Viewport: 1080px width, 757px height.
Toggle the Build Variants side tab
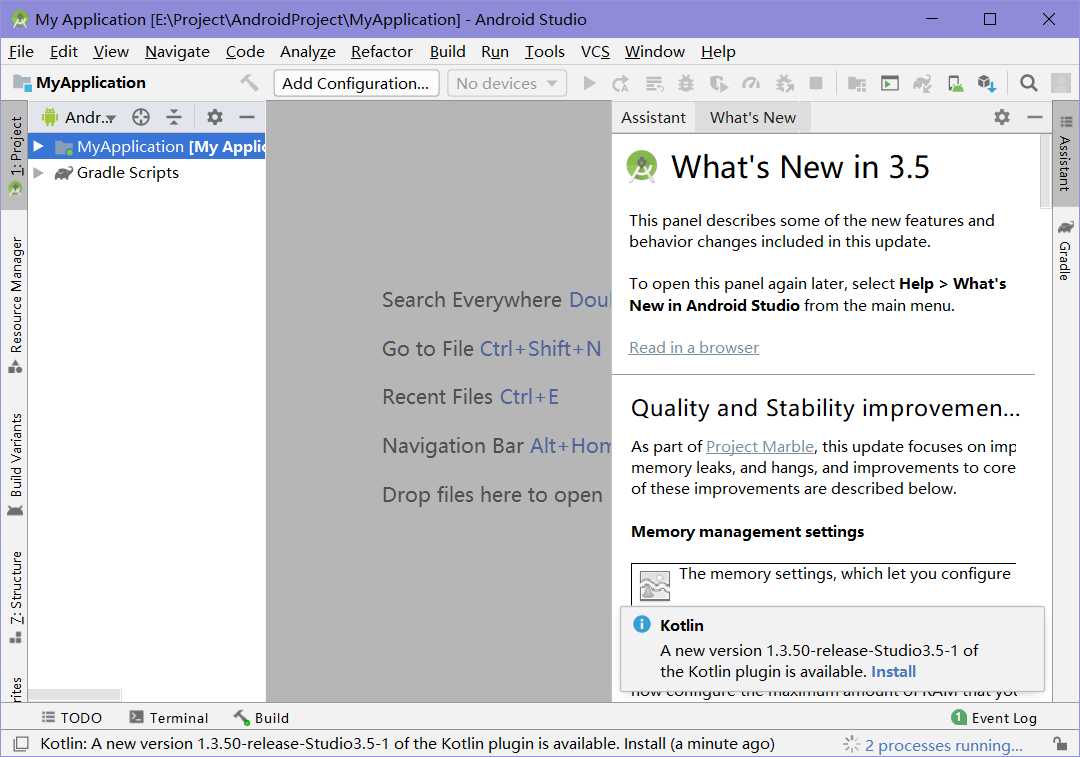pos(15,465)
